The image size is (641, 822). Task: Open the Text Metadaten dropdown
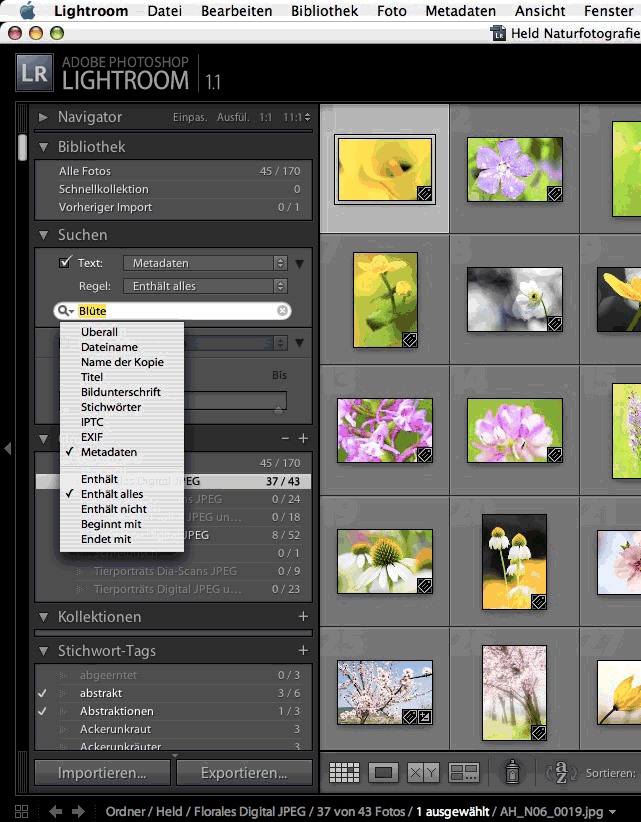click(205, 263)
